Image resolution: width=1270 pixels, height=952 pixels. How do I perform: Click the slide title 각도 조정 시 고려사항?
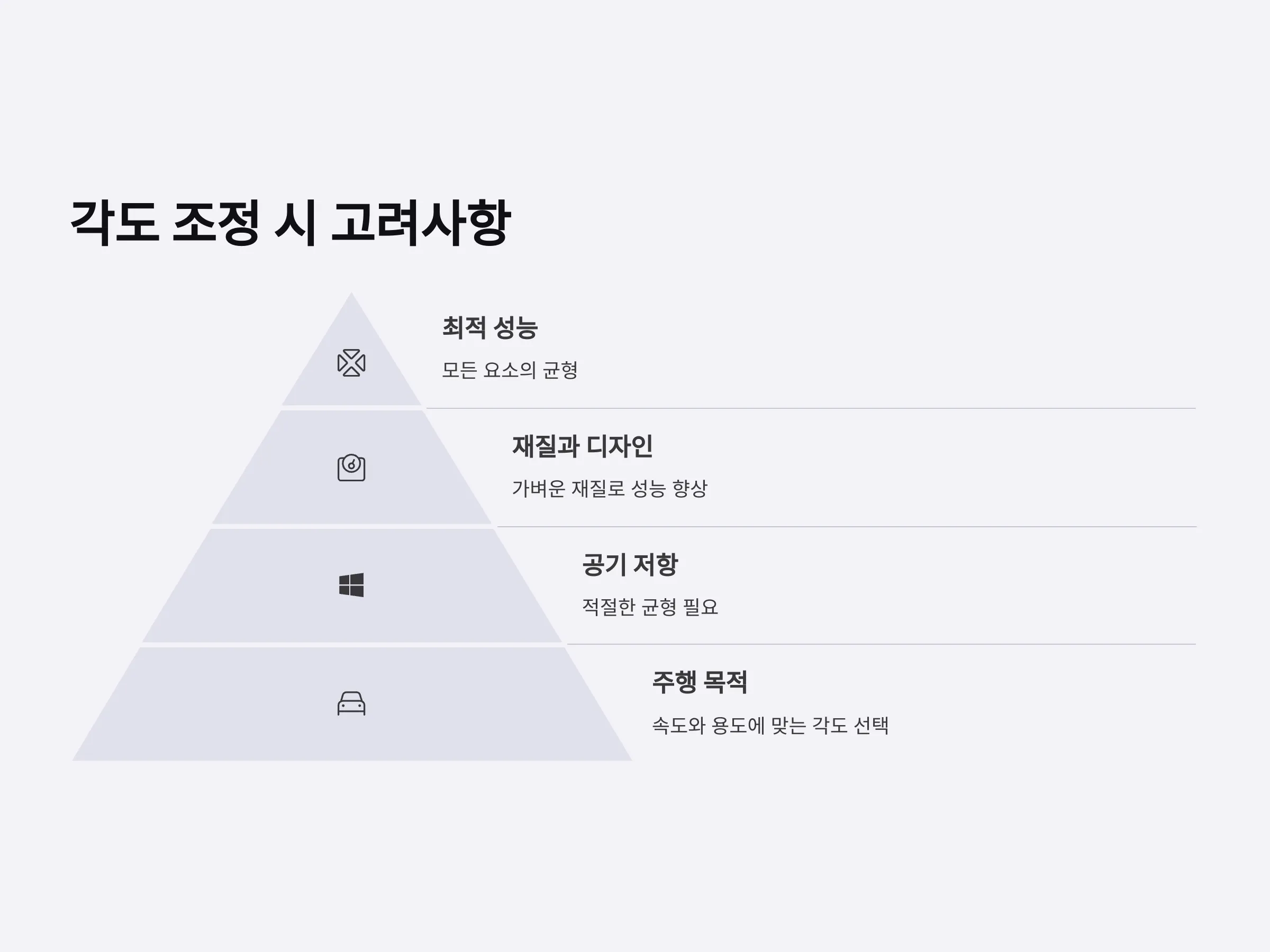pyautogui.click(x=290, y=223)
